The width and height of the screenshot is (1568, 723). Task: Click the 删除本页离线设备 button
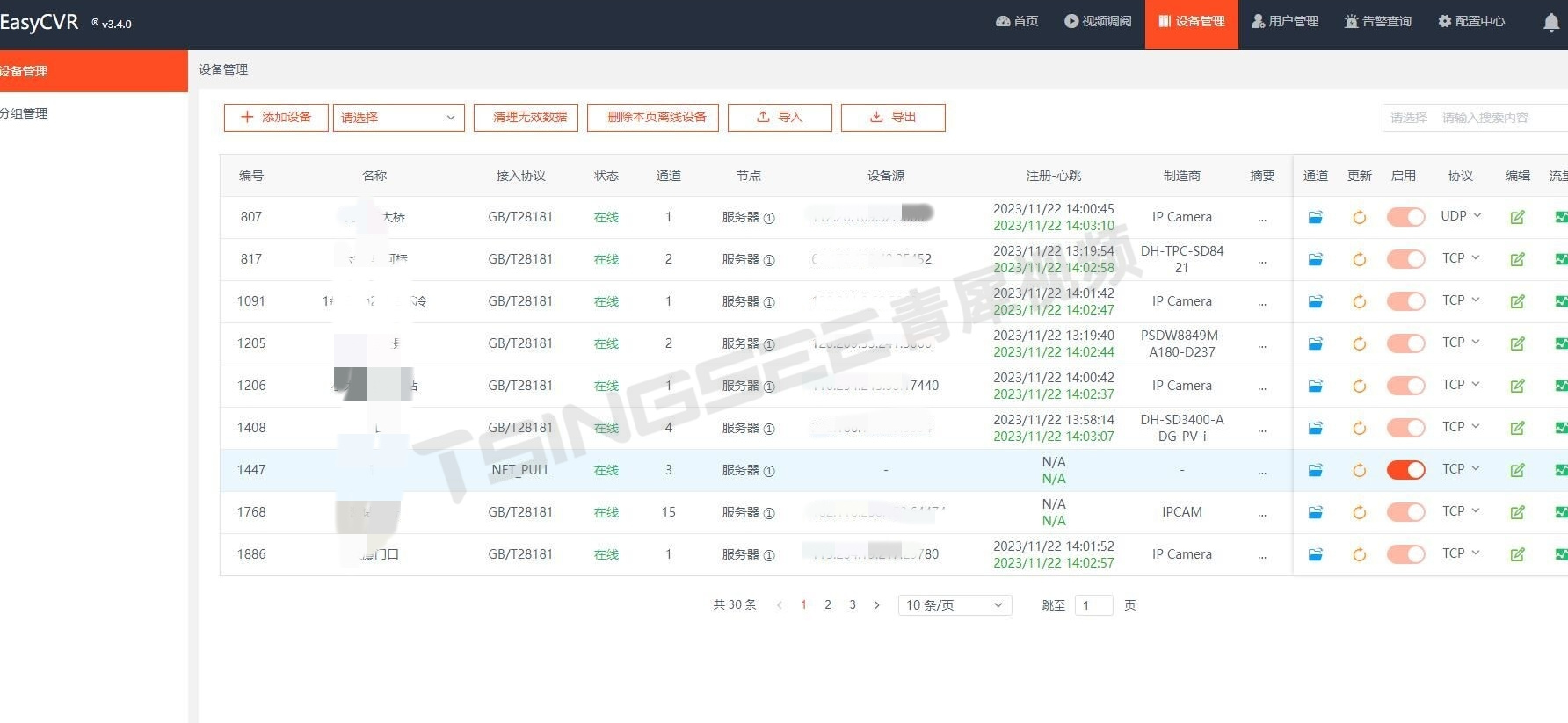(653, 118)
